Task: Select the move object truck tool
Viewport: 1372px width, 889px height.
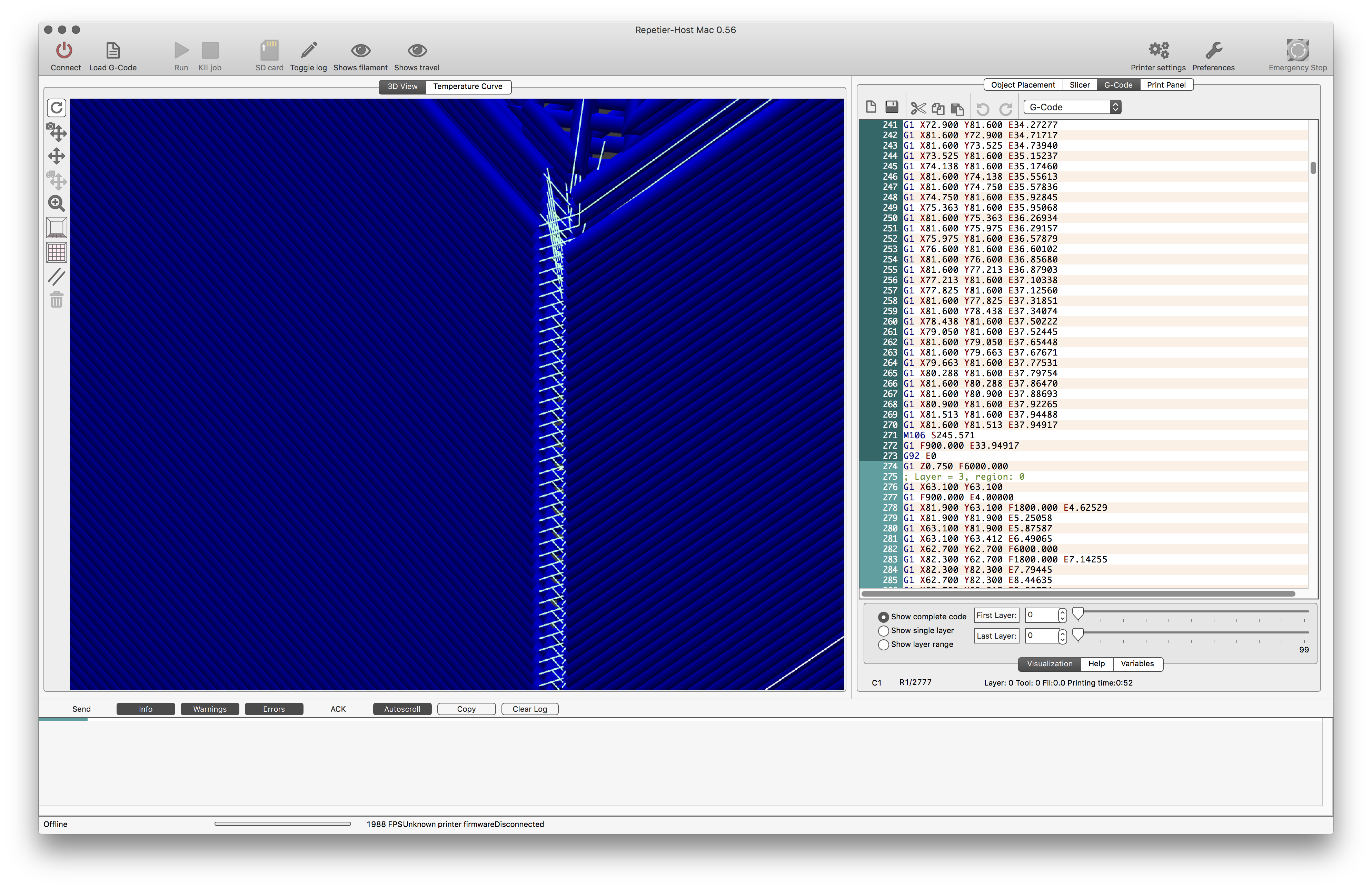Action: click(x=57, y=180)
